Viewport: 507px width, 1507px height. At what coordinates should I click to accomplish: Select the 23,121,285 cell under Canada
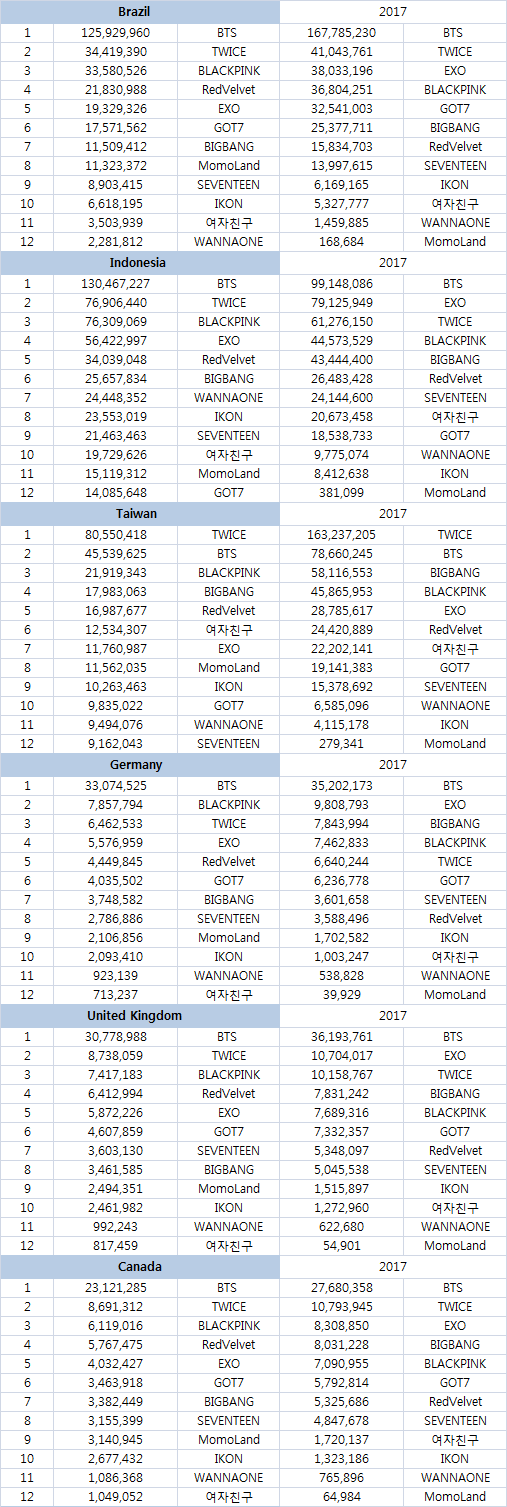(115, 1288)
